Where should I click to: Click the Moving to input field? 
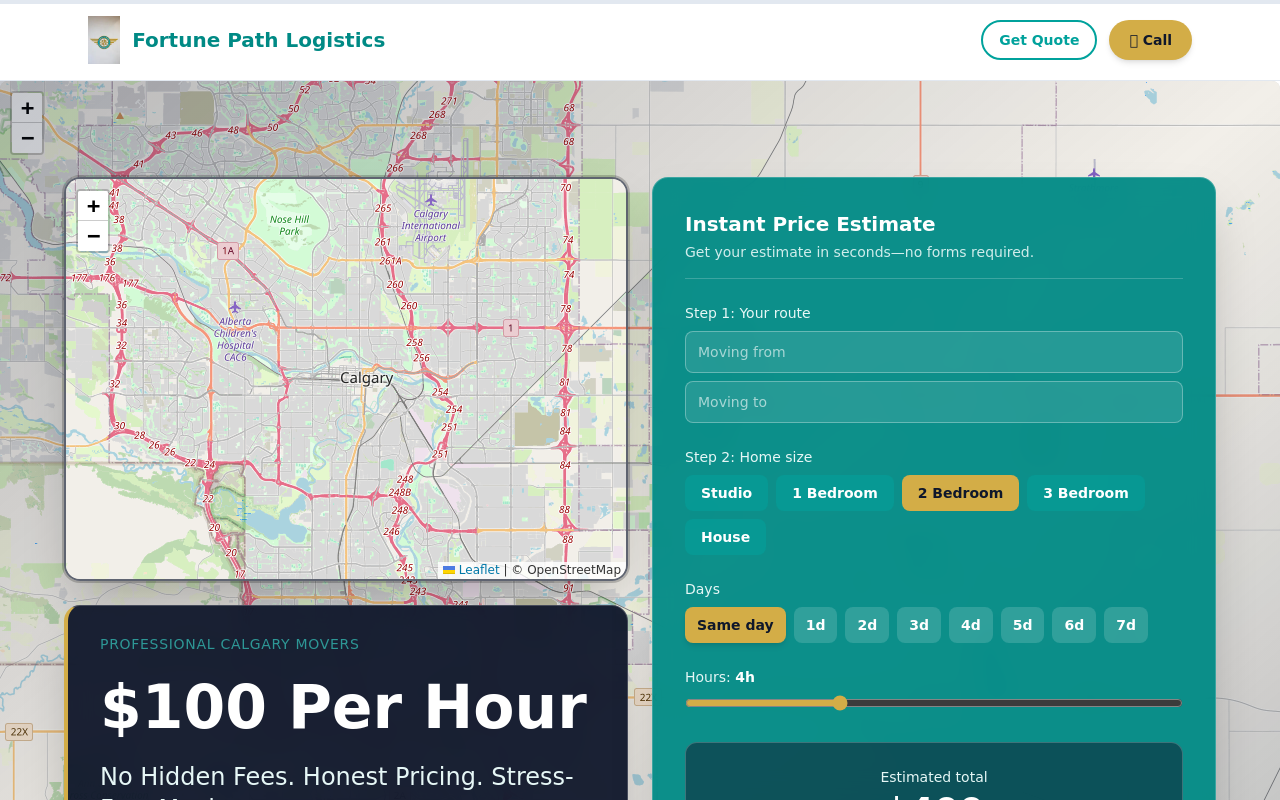click(x=933, y=402)
